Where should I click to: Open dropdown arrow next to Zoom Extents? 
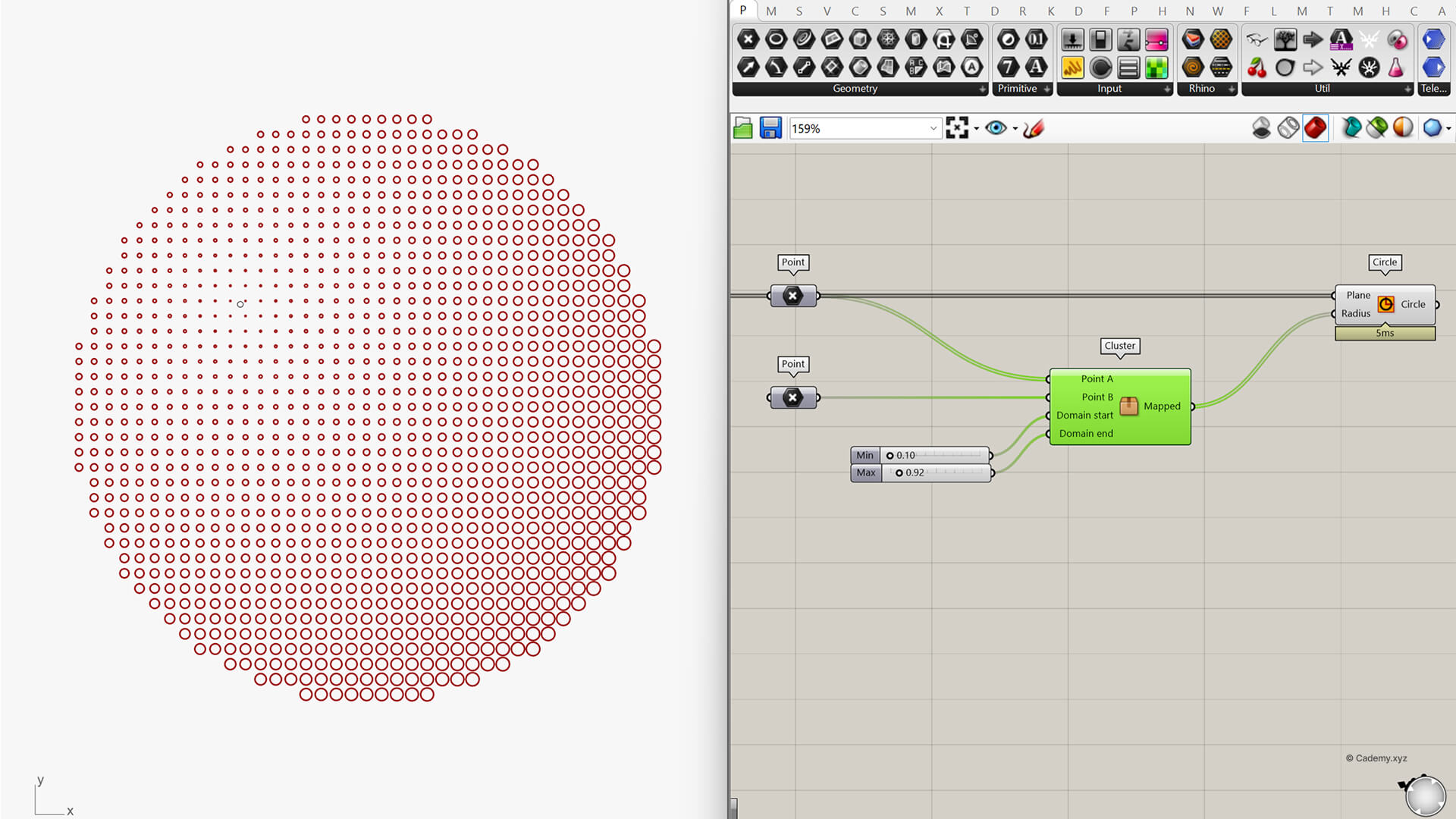tap(976, 129)
